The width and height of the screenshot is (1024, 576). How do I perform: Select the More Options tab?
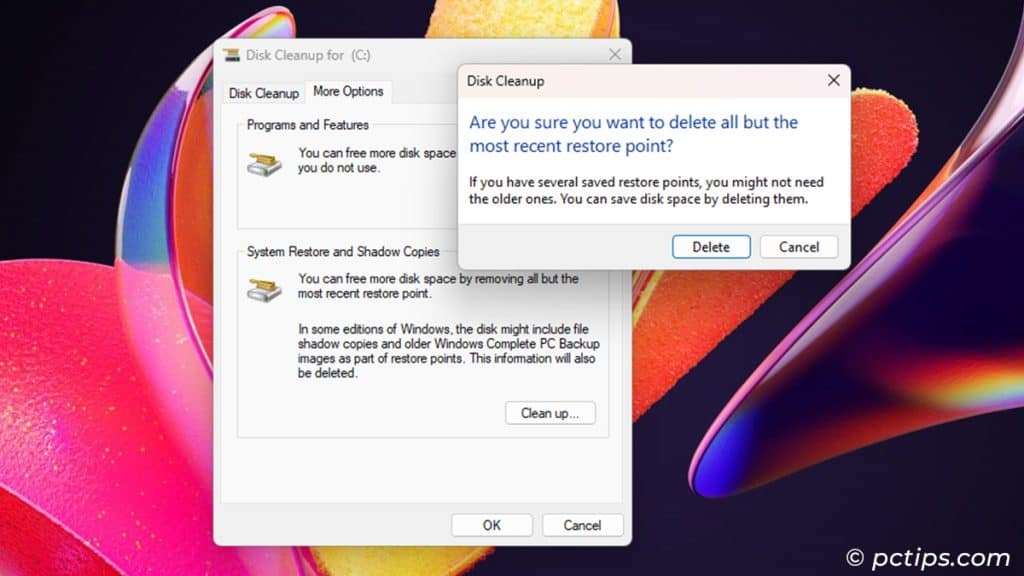coord(348,91)
